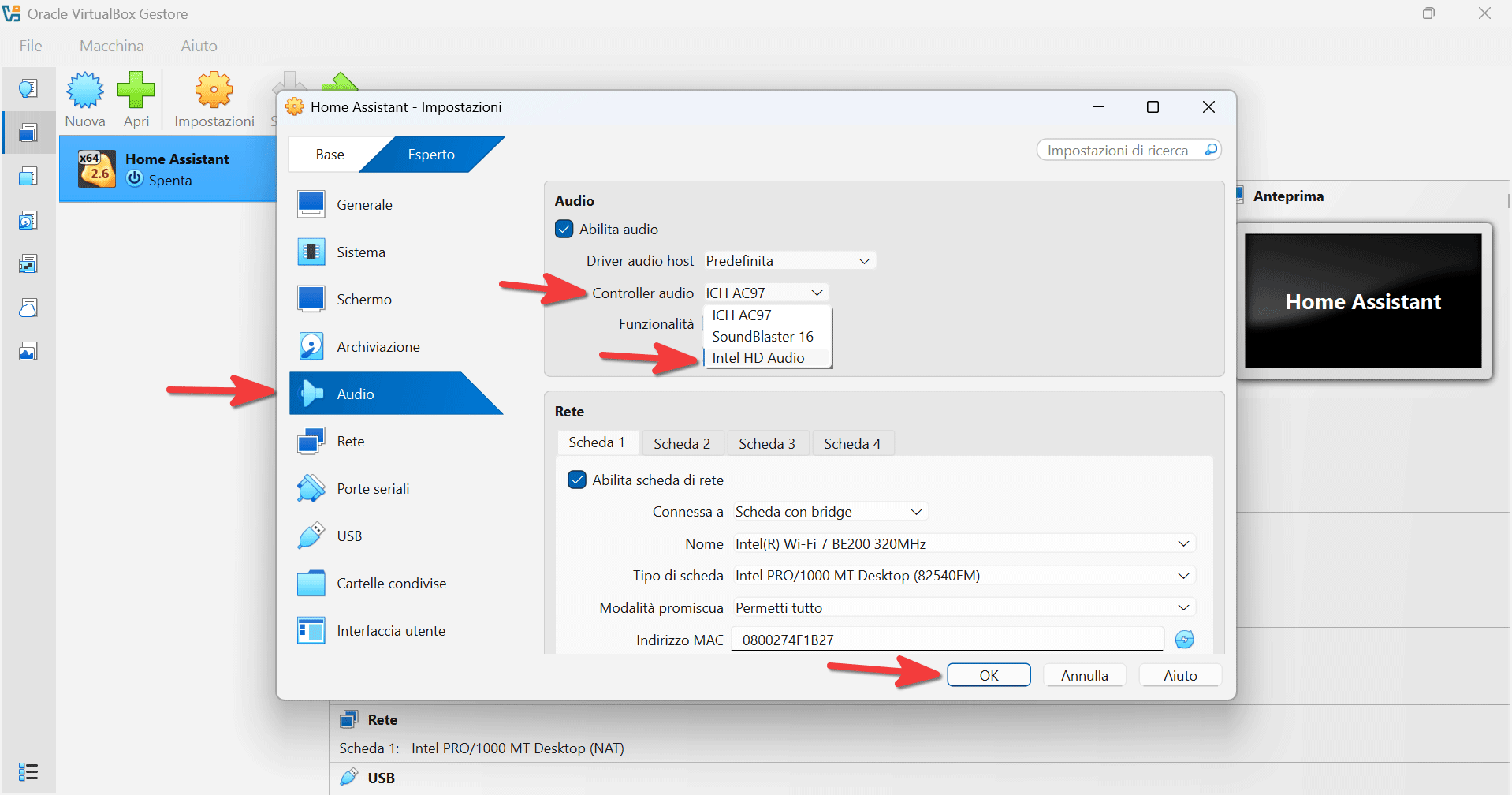Image resolution: width=1512 pixels, height=795 pixels.
Task: Select the Scheda 4 network tab
Action: (x=852, y=443)
